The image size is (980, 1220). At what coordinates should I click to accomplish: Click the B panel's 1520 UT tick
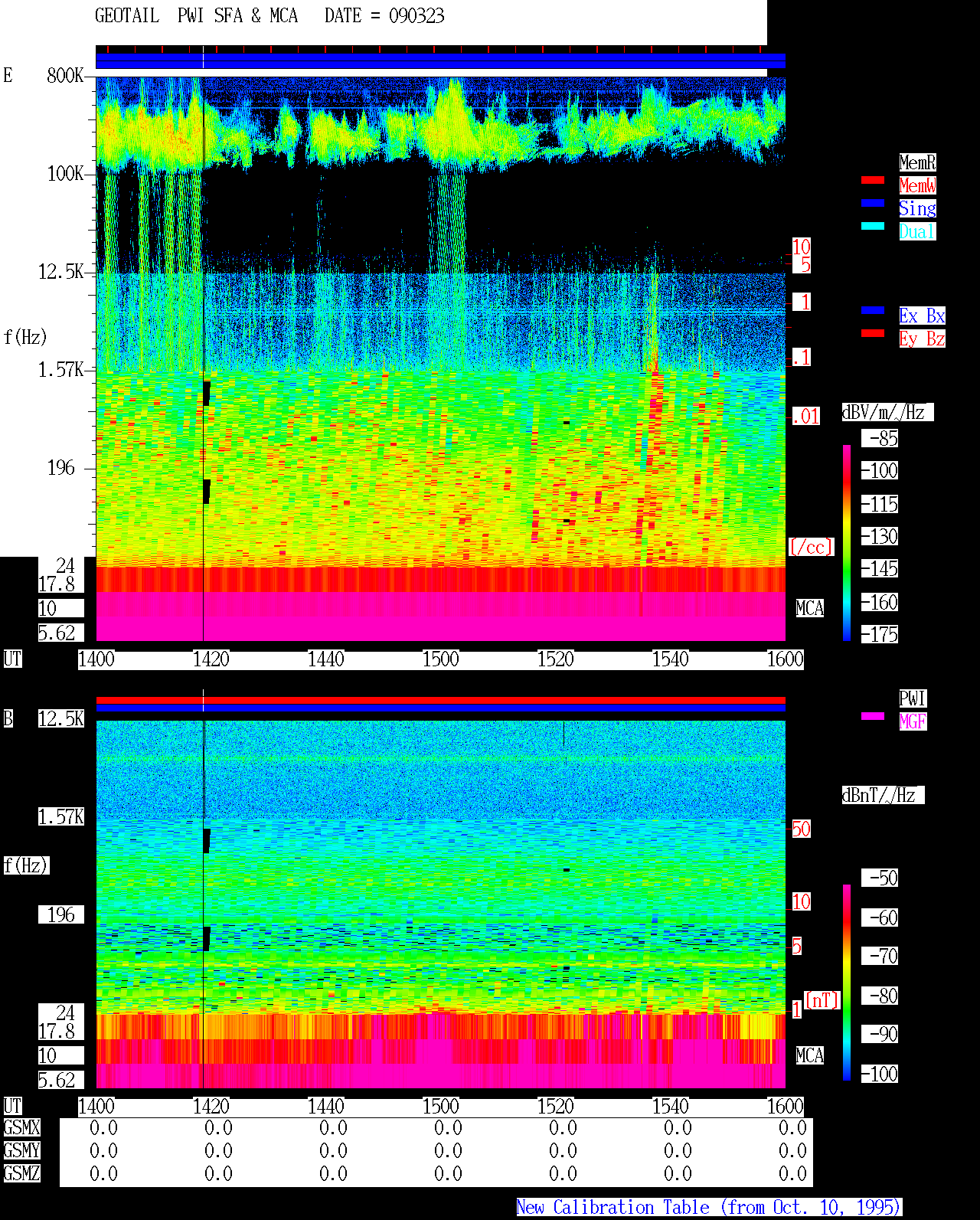coord(555,1106)
